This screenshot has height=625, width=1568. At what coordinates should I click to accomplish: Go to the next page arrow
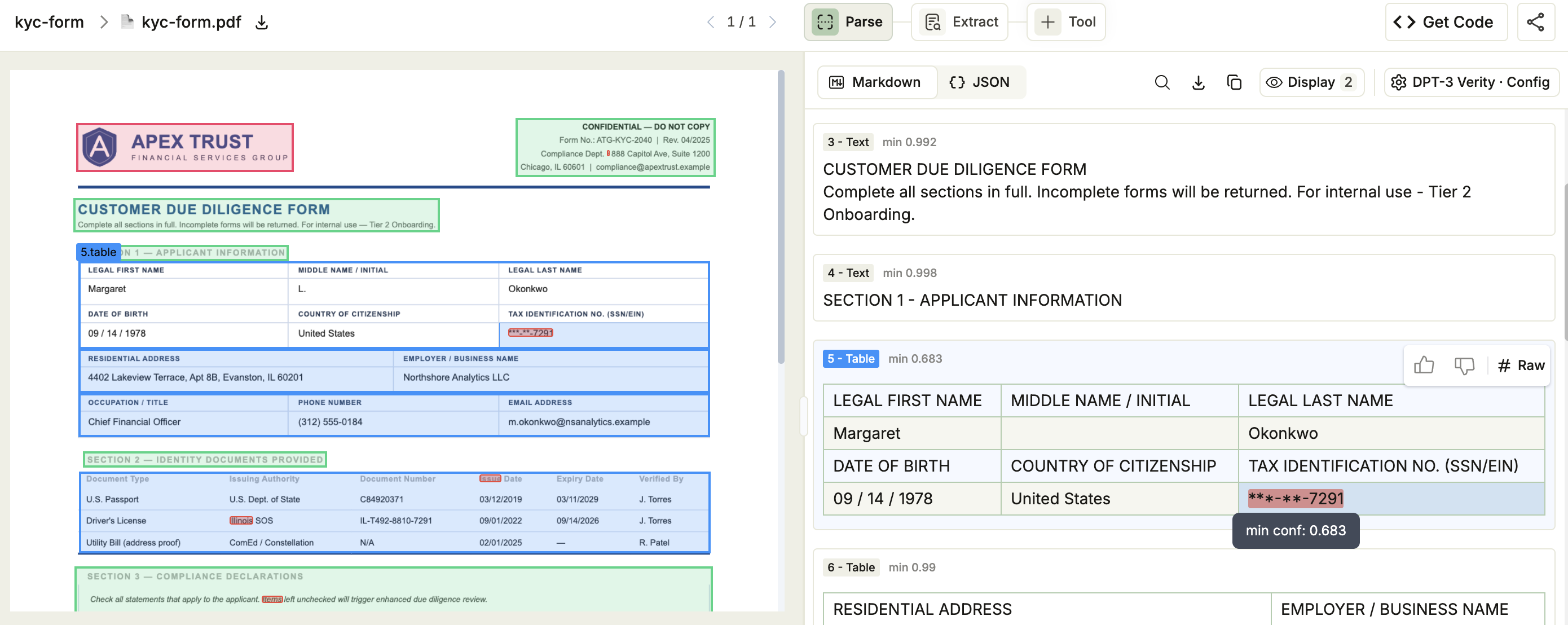tap(772, 23)
